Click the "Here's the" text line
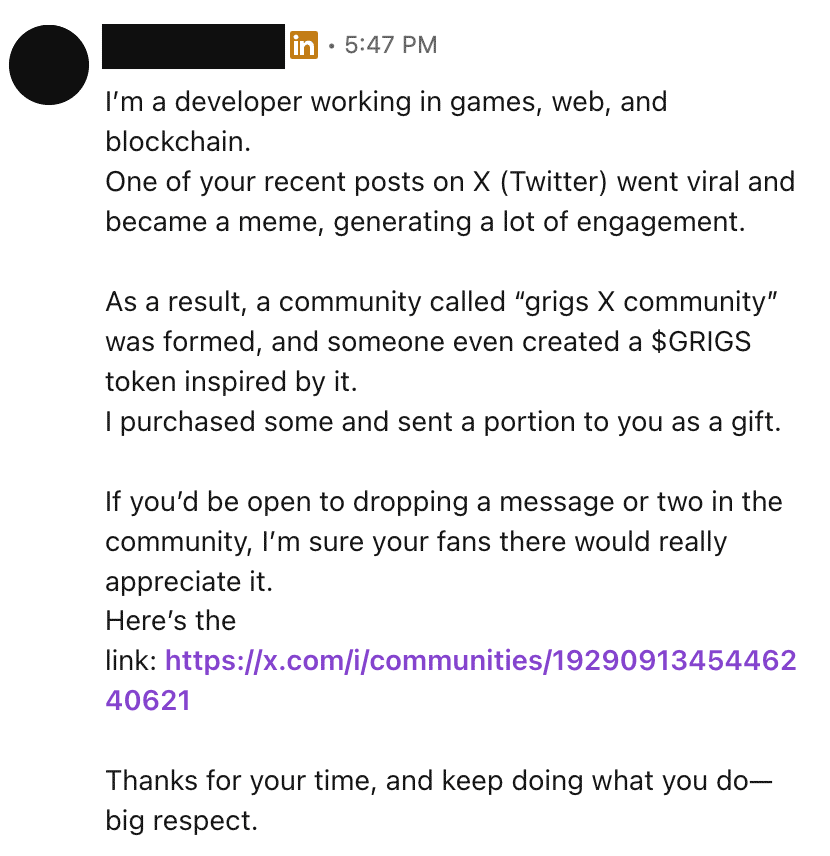 [171, 621]
